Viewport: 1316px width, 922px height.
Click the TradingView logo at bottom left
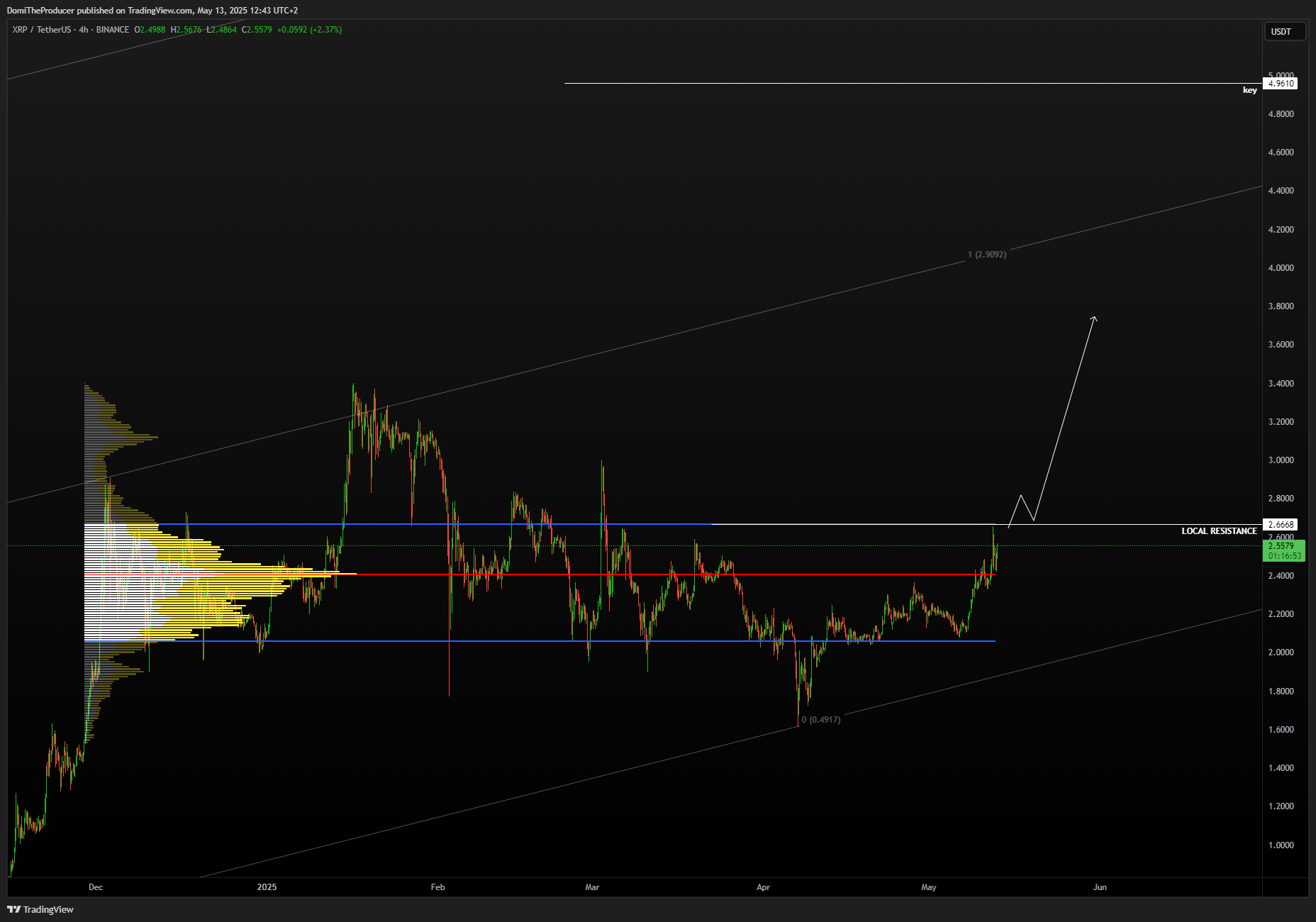pos(40,909)
